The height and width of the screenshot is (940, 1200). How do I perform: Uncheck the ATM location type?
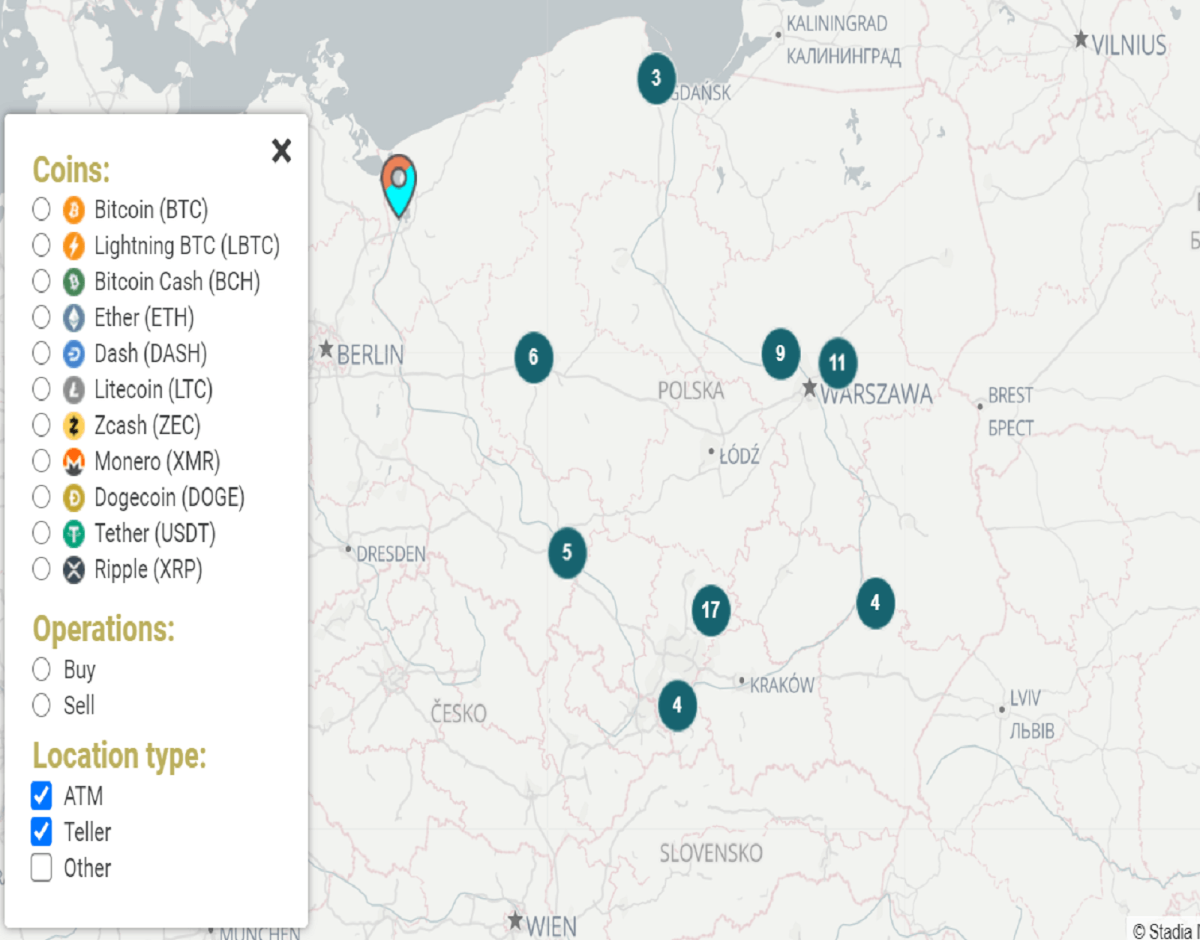coord(41,796)
